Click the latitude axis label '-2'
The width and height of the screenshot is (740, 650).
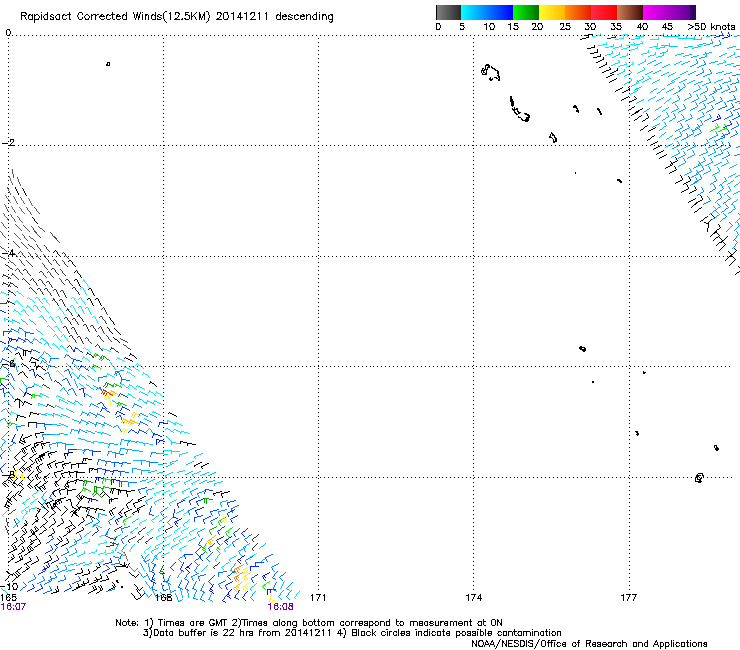(8, 143)
